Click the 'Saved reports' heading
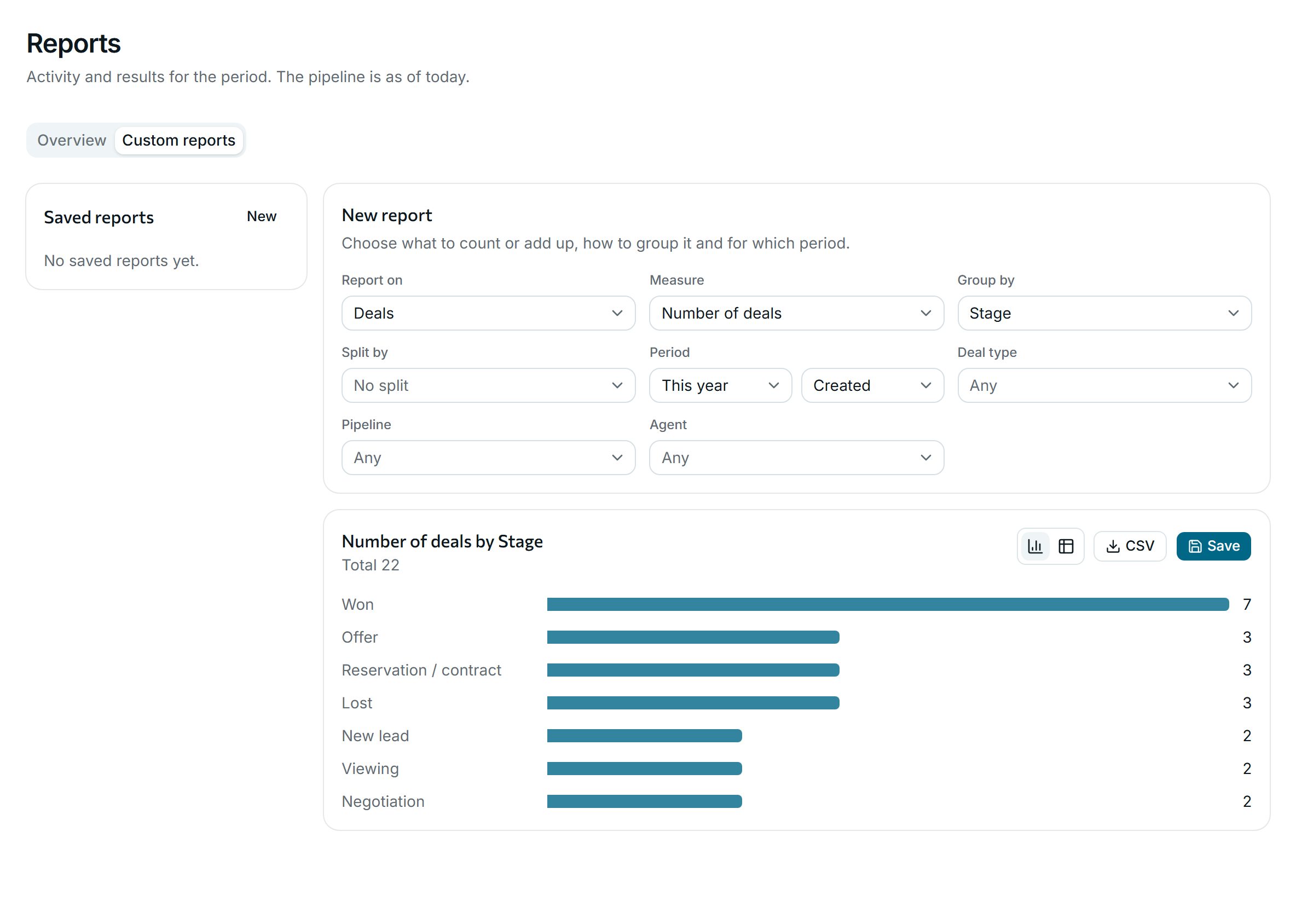The width and height of the screenshot is (1296, 924). tap(99, 217)
